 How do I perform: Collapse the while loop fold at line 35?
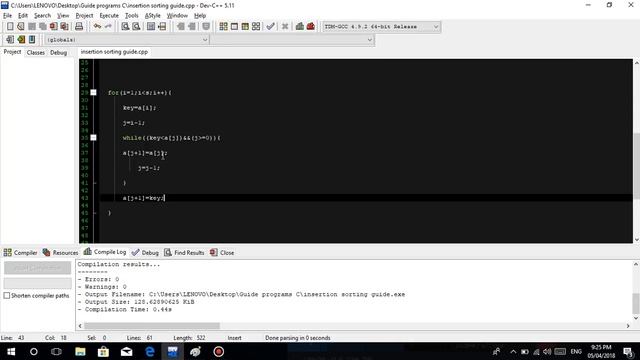click(x=93, y=138)
